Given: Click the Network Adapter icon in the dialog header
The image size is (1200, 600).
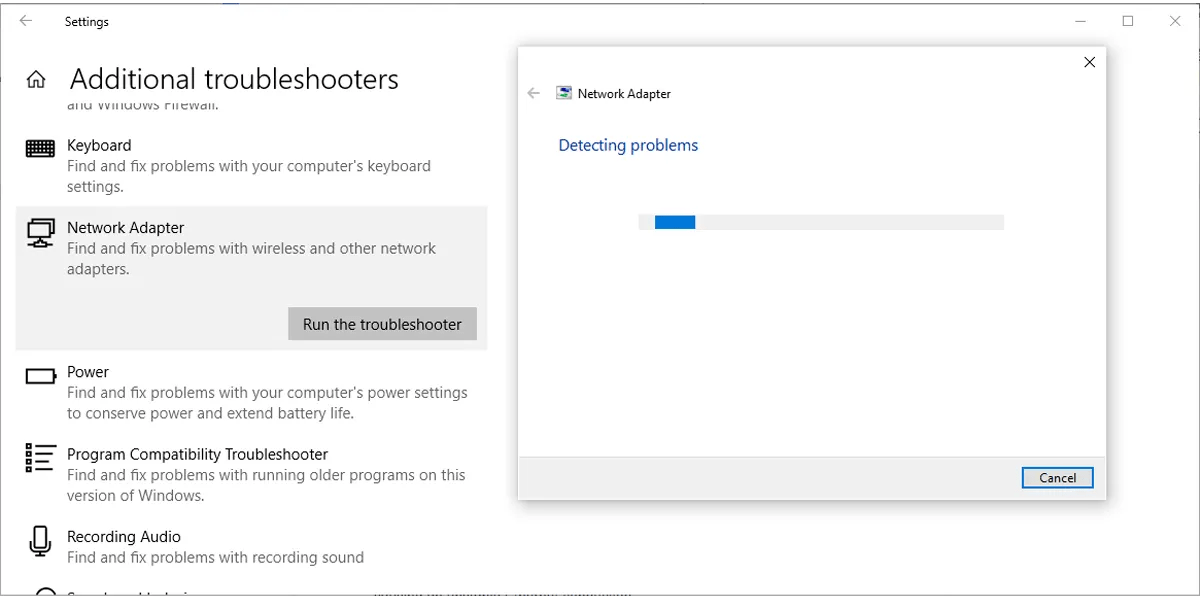Looking at the screenshot, I should pyautogui.click(x=562, y=92).
